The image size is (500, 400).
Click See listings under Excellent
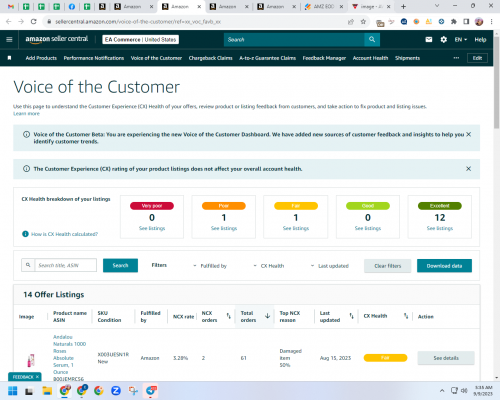coord(440,228)
